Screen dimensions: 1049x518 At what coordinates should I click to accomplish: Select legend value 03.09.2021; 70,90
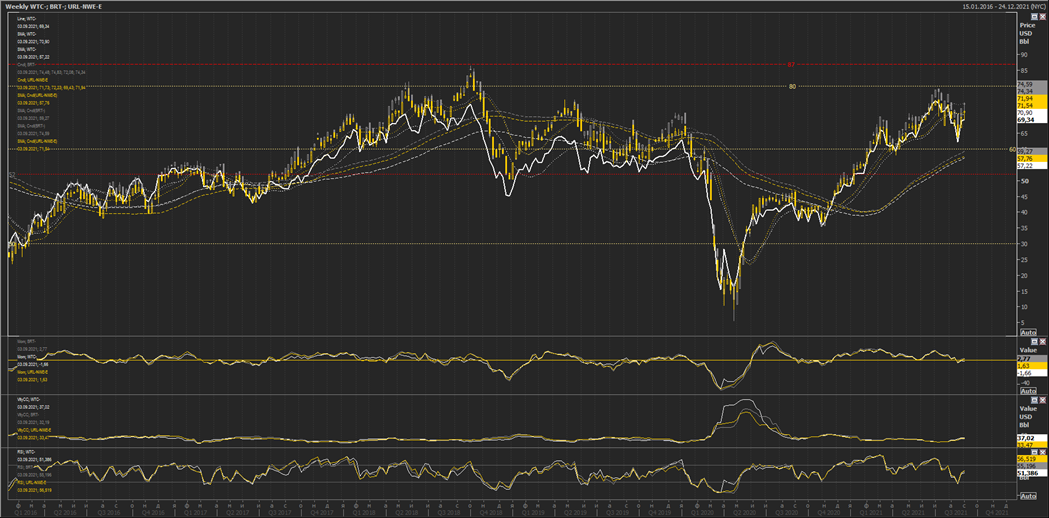click(x=33, y=41)
